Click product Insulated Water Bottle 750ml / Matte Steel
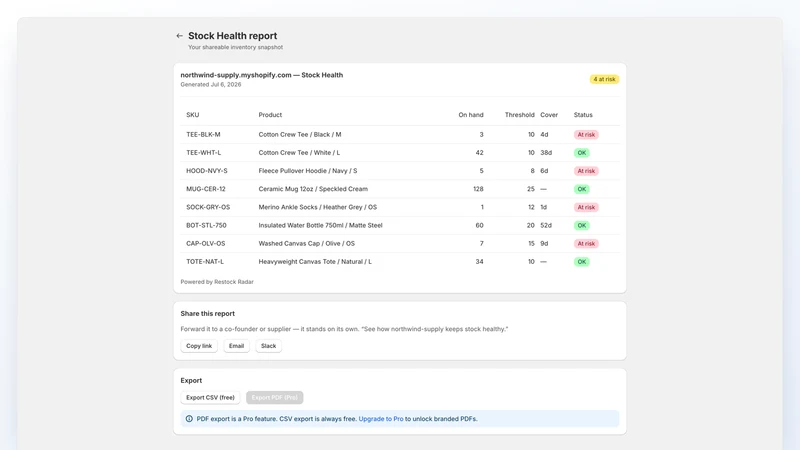This screenshot has width=800, height=450. pyautogui.click(x=320, y=225)
